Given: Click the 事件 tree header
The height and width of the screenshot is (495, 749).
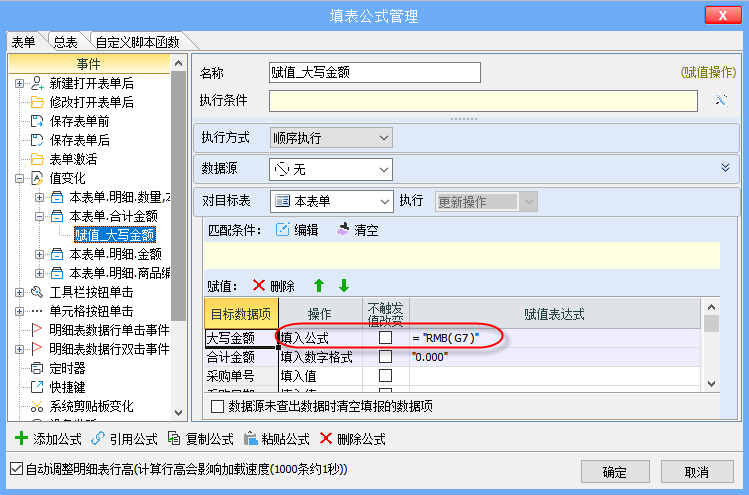Looking at the screenshot, I should 89,64.
